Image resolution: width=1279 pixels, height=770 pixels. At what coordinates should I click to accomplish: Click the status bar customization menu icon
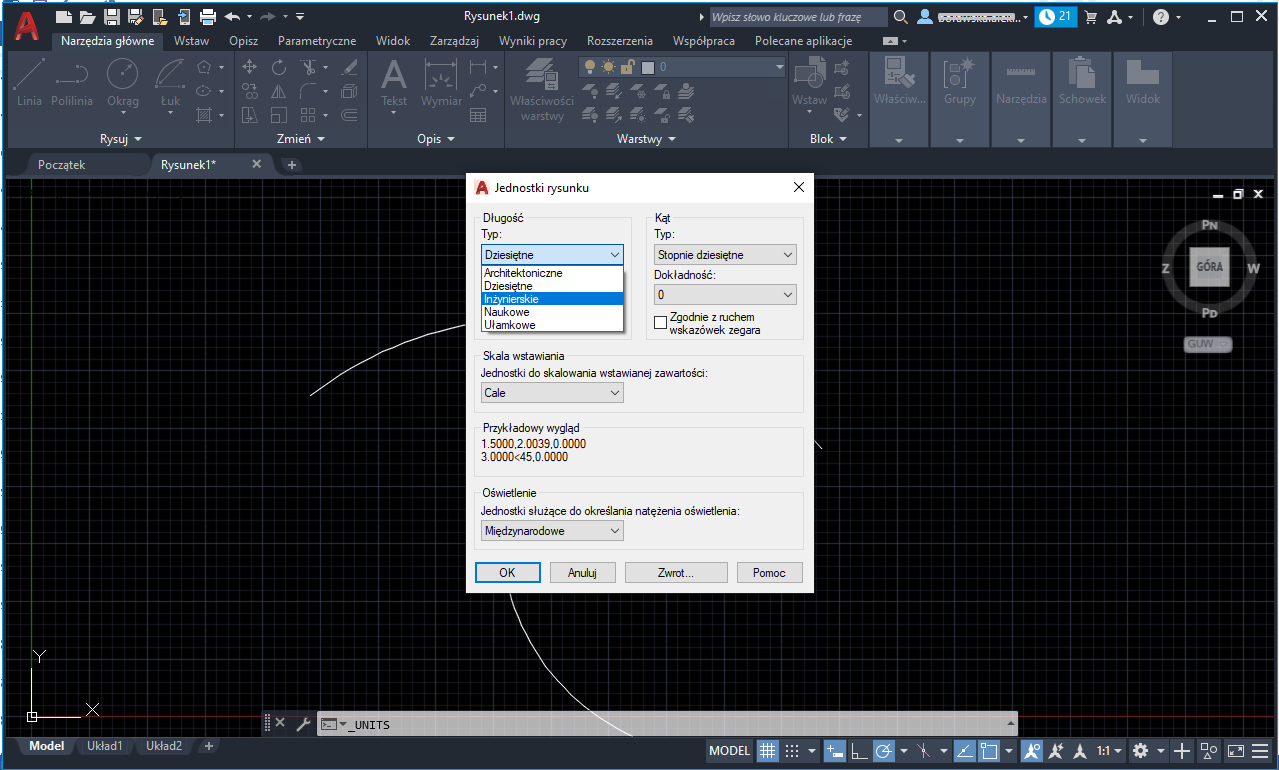coord(1262,750)
